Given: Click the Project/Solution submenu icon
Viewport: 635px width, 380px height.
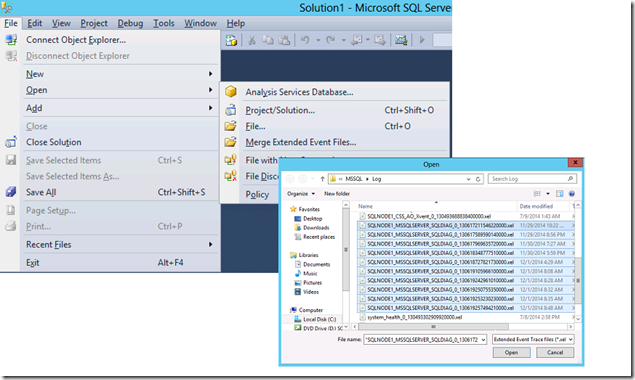Looking at the screenshot, I should coord(231,110).
